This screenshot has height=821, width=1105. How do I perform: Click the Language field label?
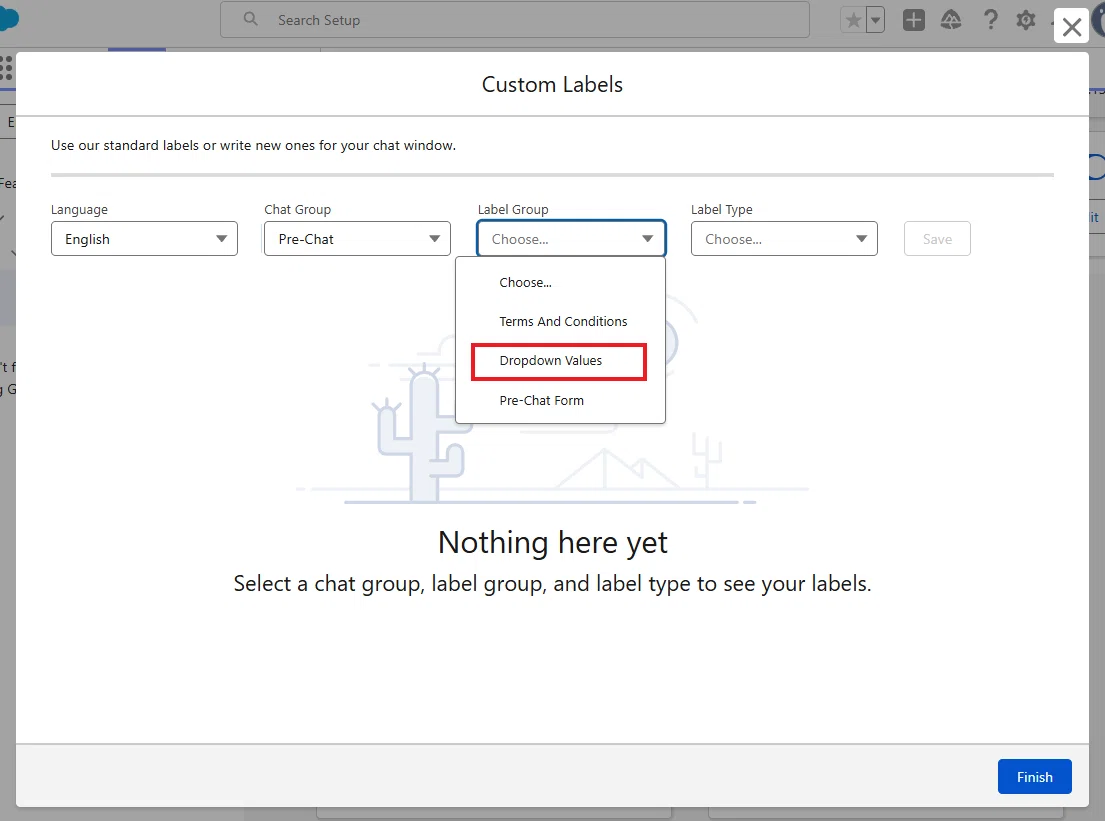coord(79,209)
